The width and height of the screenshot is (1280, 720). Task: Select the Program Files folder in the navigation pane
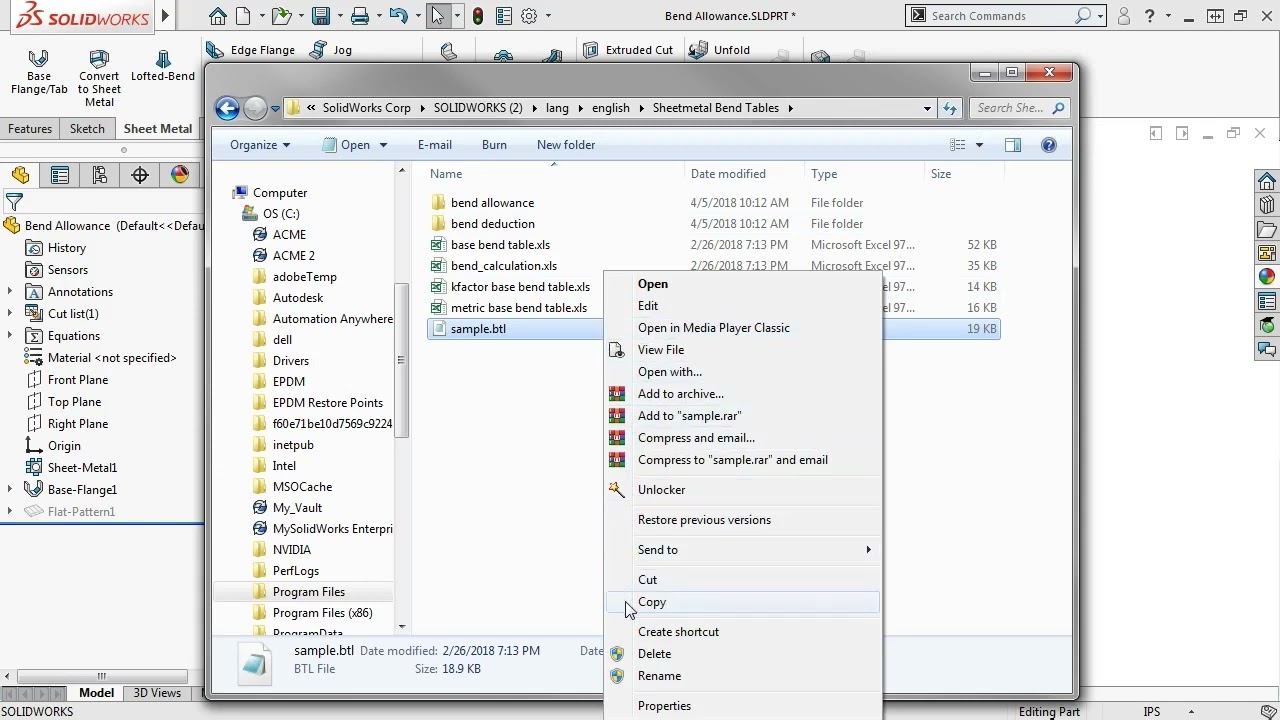(x=308, y=592)
